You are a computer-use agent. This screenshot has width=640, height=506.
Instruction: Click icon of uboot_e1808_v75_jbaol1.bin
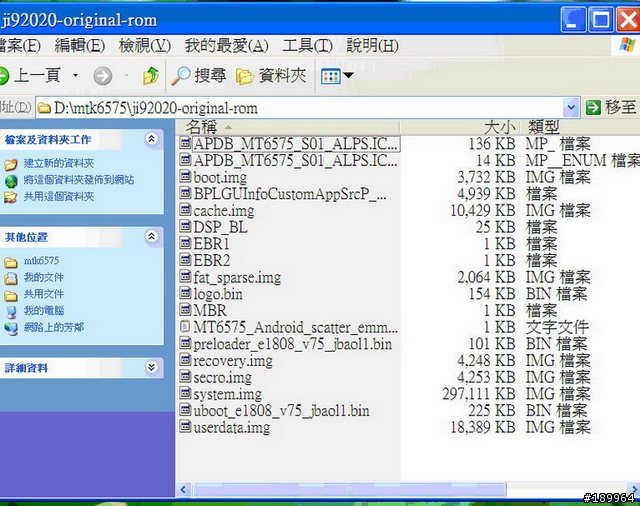coord(185,411)
